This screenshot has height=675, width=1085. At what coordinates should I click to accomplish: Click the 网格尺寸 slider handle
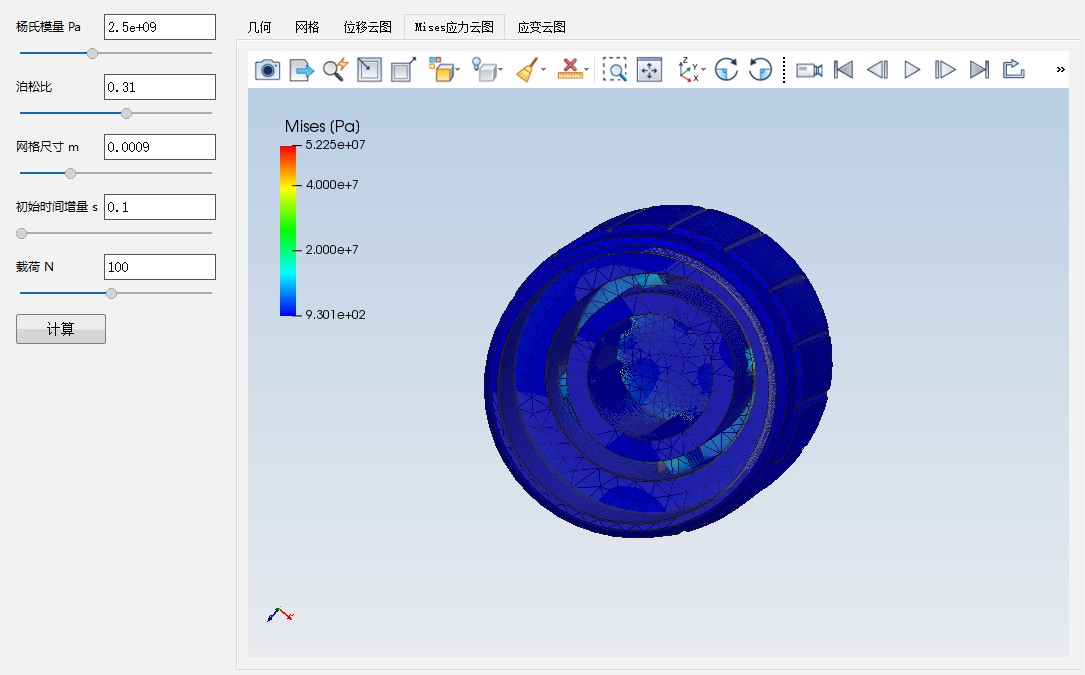tap(71, 173)
